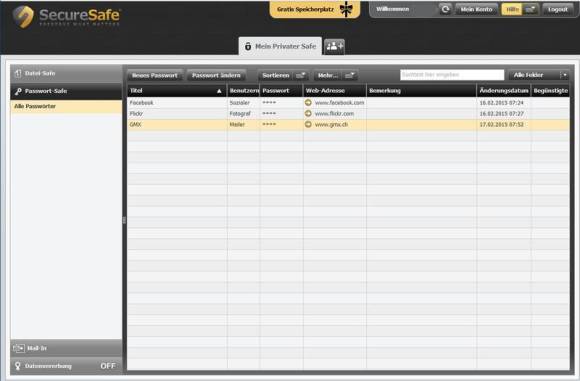
Task: Click the Datenvererbung key icon
Action: pos(17,366)
